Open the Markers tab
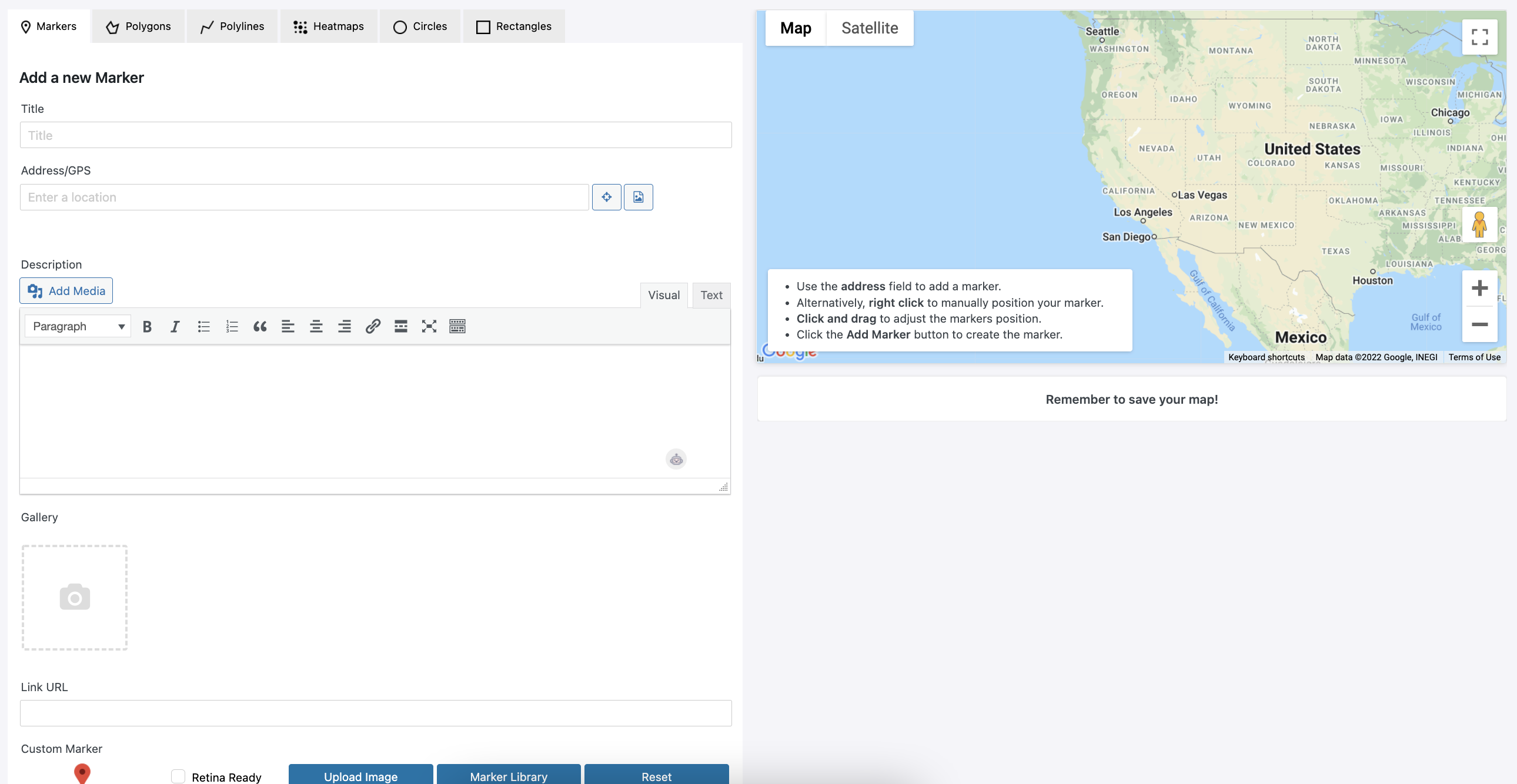 [x=49, y=26]
